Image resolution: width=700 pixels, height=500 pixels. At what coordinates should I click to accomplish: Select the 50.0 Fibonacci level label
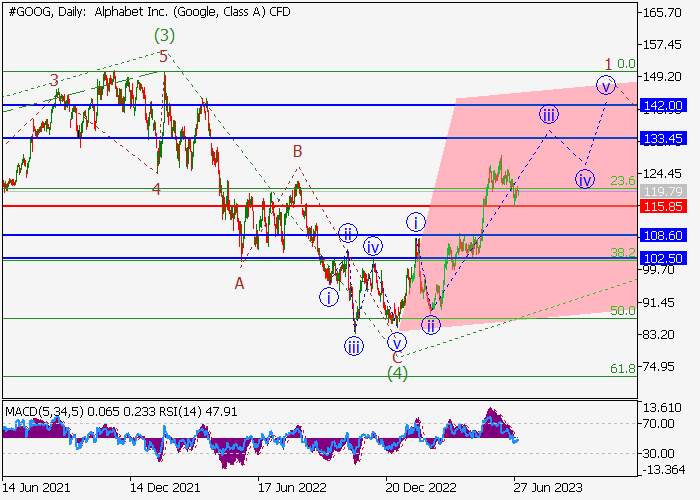(623, 310)
